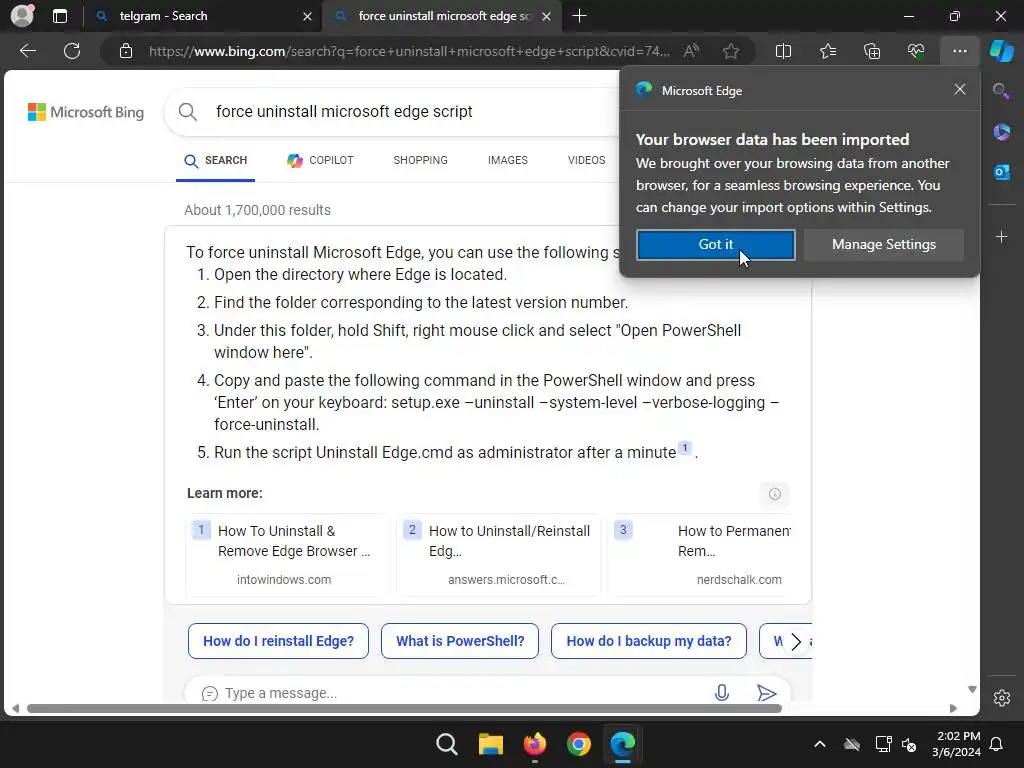Refresh the current page

pyautogui.click(x=72, y=51)
